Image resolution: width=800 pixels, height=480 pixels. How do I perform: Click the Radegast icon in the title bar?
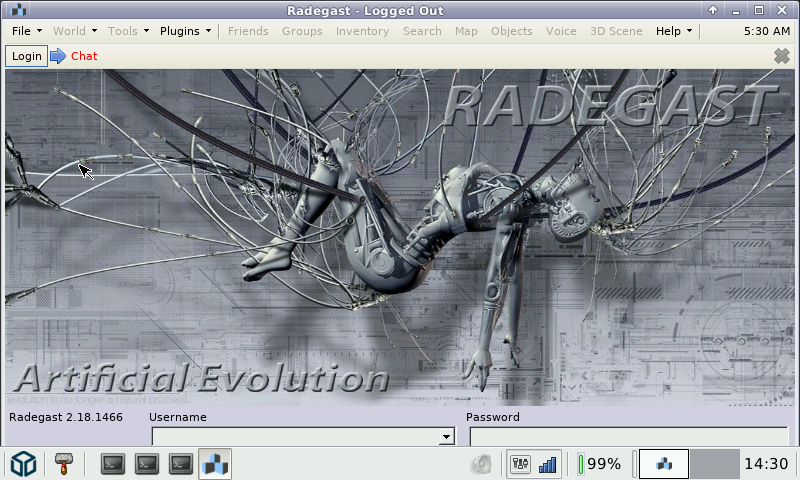pos(18,10)
